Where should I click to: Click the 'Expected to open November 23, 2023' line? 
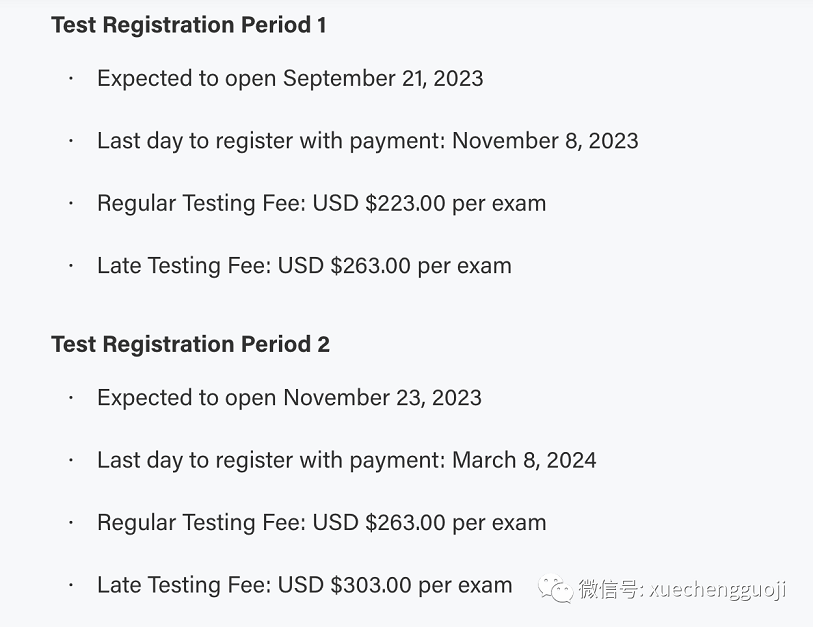point(289,398)
